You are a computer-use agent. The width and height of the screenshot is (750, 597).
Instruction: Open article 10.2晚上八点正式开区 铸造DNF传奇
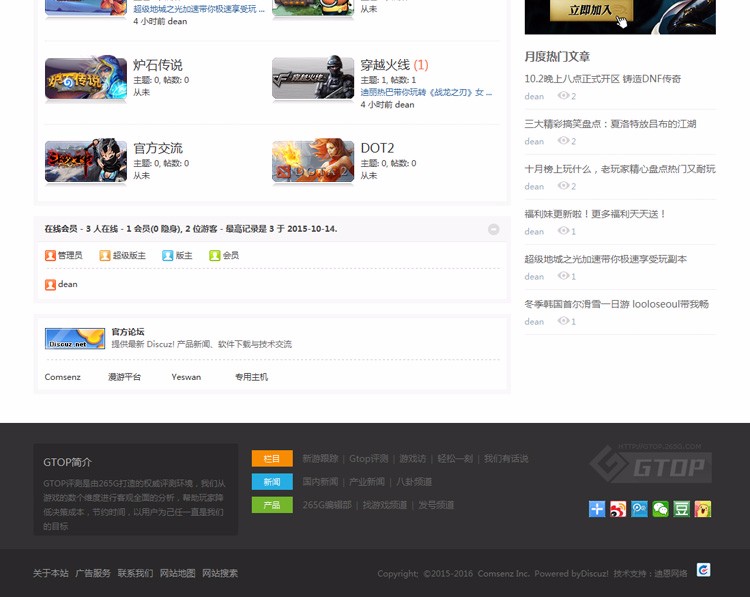coord(603,79)
